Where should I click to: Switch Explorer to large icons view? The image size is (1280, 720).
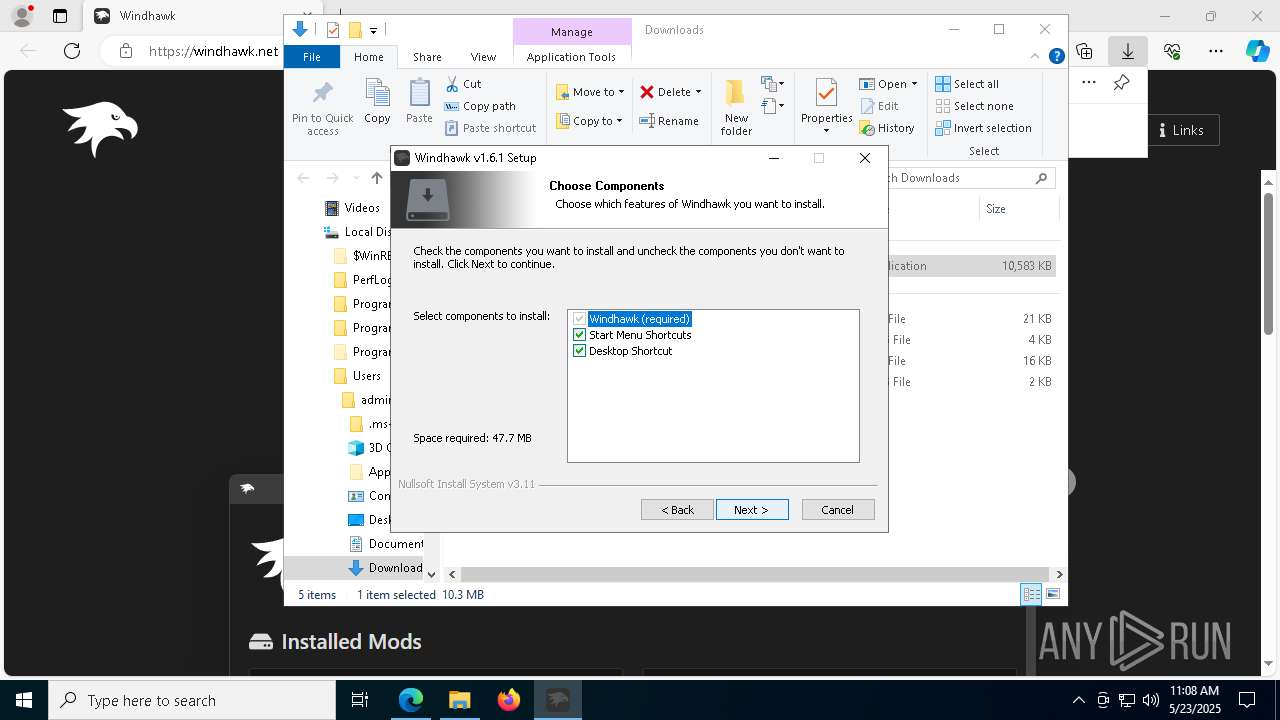coord(1052,594)
